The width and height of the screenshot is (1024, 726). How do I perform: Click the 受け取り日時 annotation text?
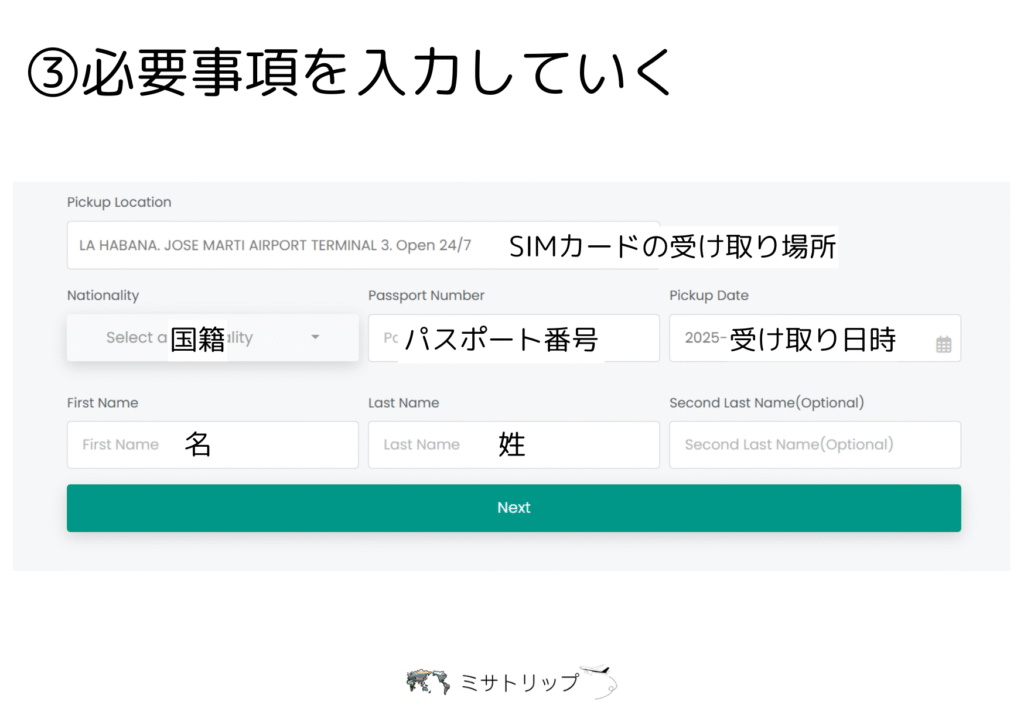812,340
